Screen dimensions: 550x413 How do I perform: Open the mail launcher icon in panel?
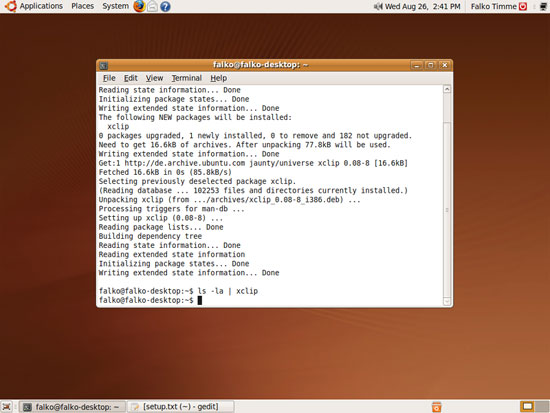(x=152, y=6)
